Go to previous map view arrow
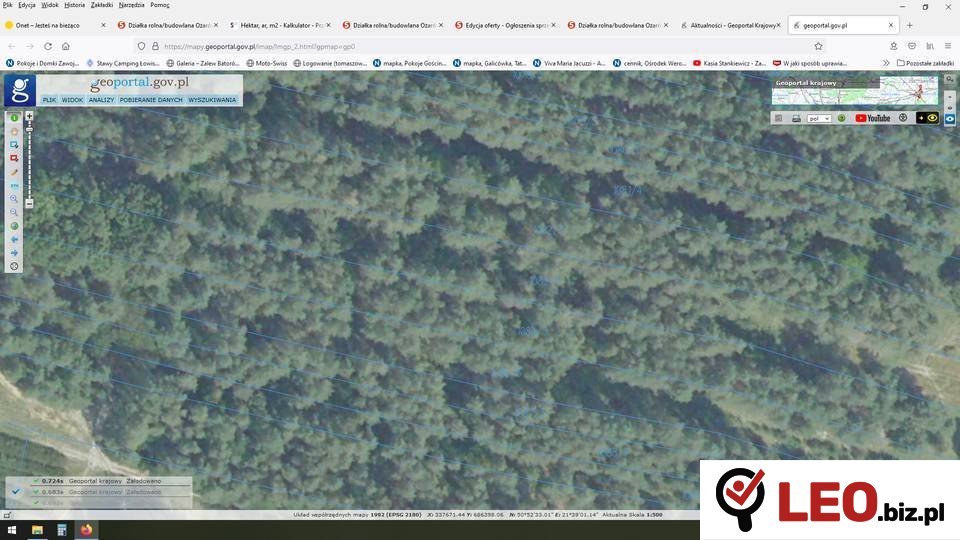Viewport: 960px width, 540px height. click(14, 240)
